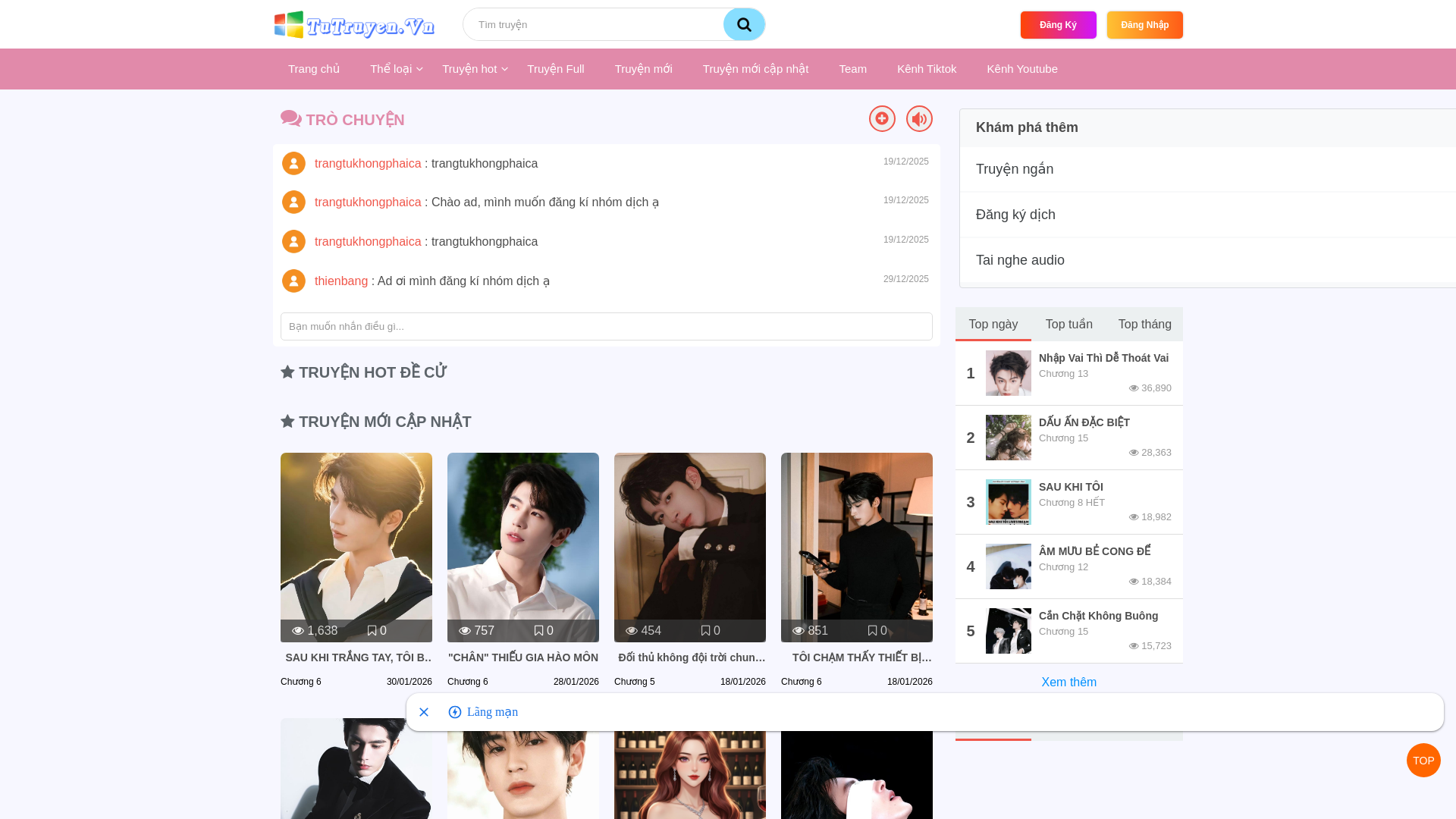Click thumbnail of rank 3 story
The height and width of the screenshot is (819, 1456).
point(1009,502)
